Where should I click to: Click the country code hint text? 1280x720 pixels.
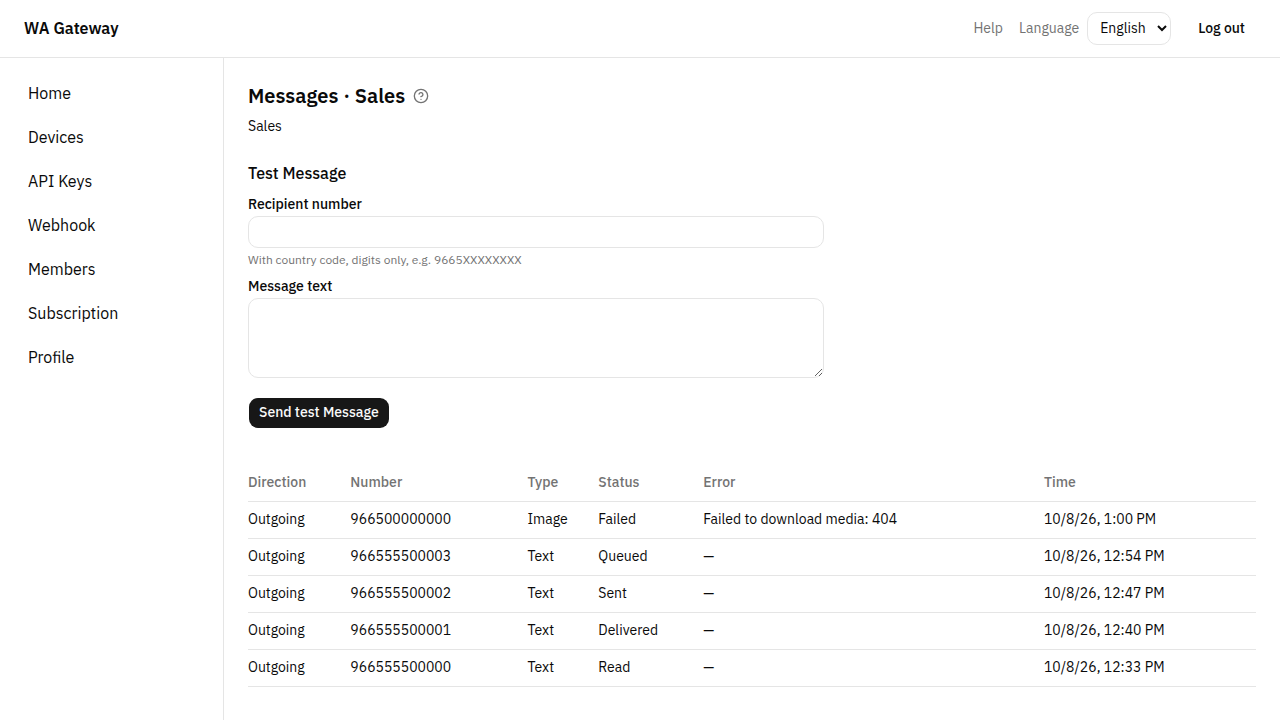click(x=385, y=260)
